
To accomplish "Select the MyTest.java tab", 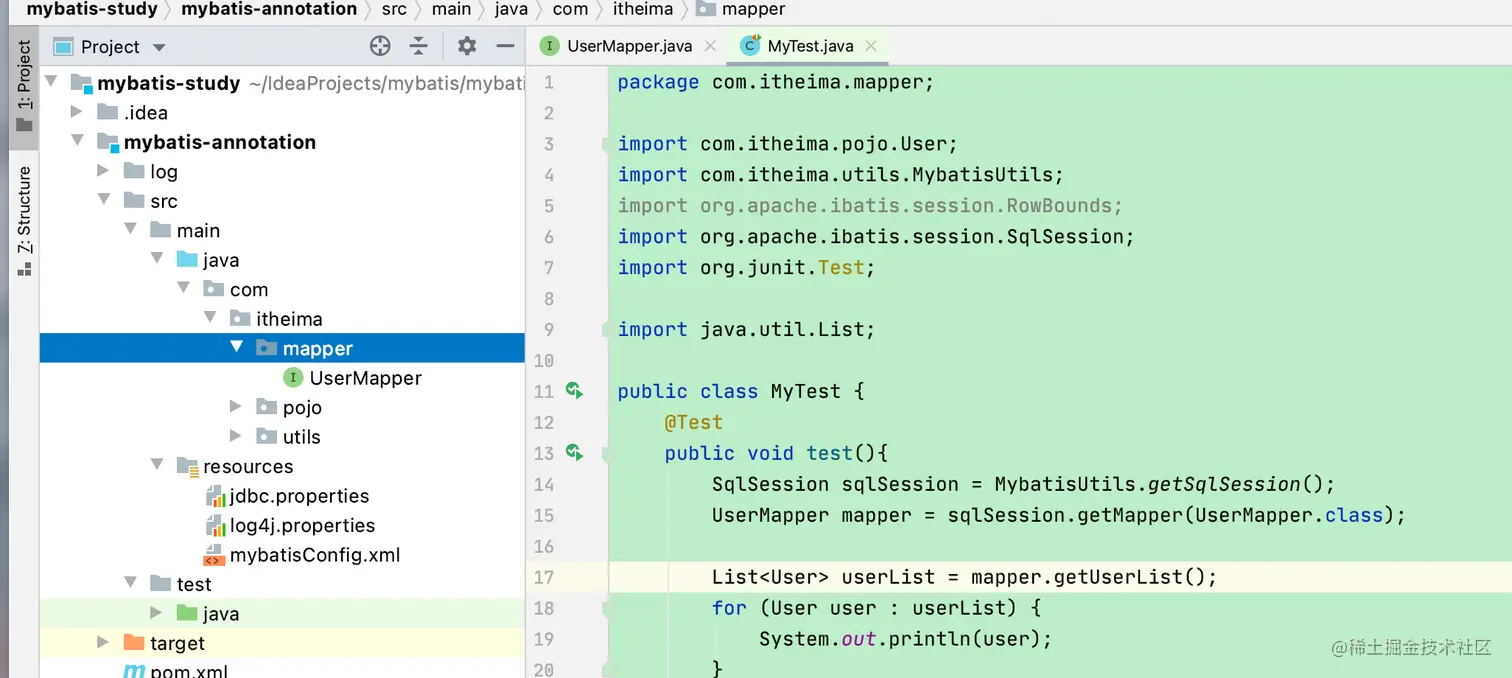I will 810,46.
